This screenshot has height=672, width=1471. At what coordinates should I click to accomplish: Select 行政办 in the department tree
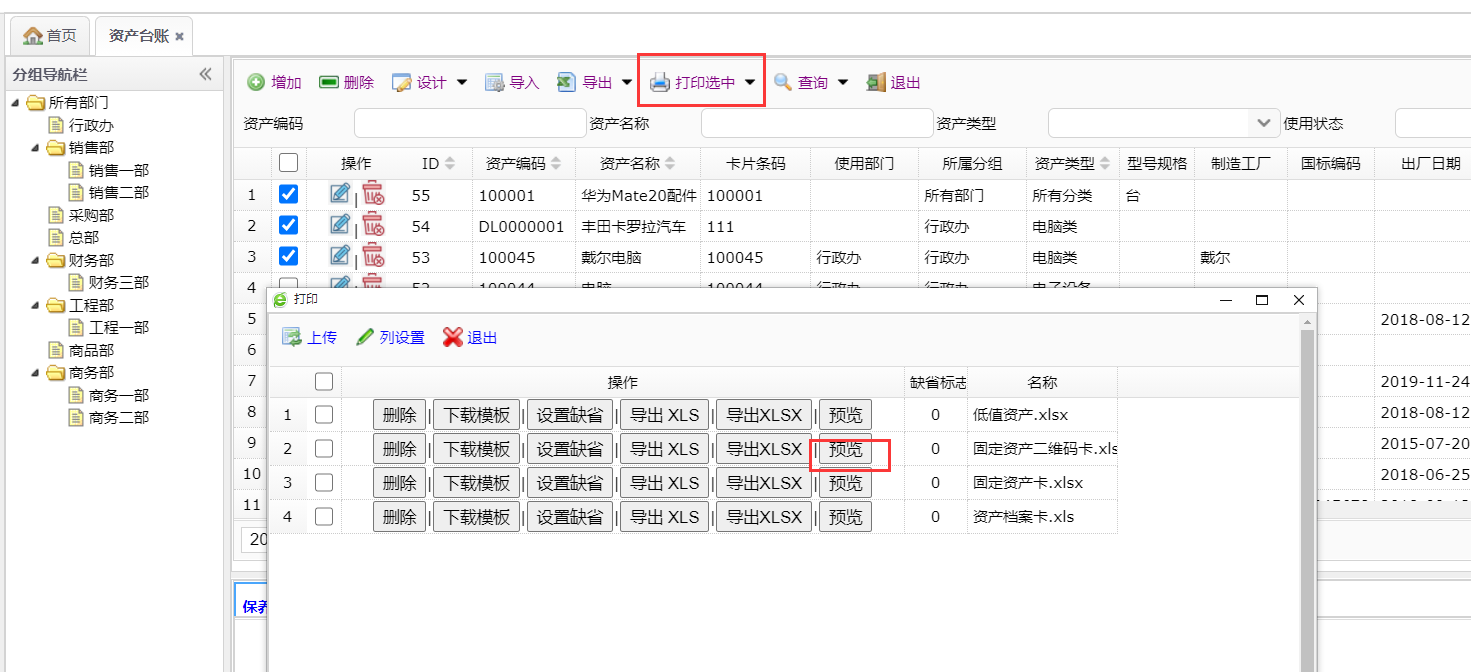pyautogui.click(x=91, y=126)
